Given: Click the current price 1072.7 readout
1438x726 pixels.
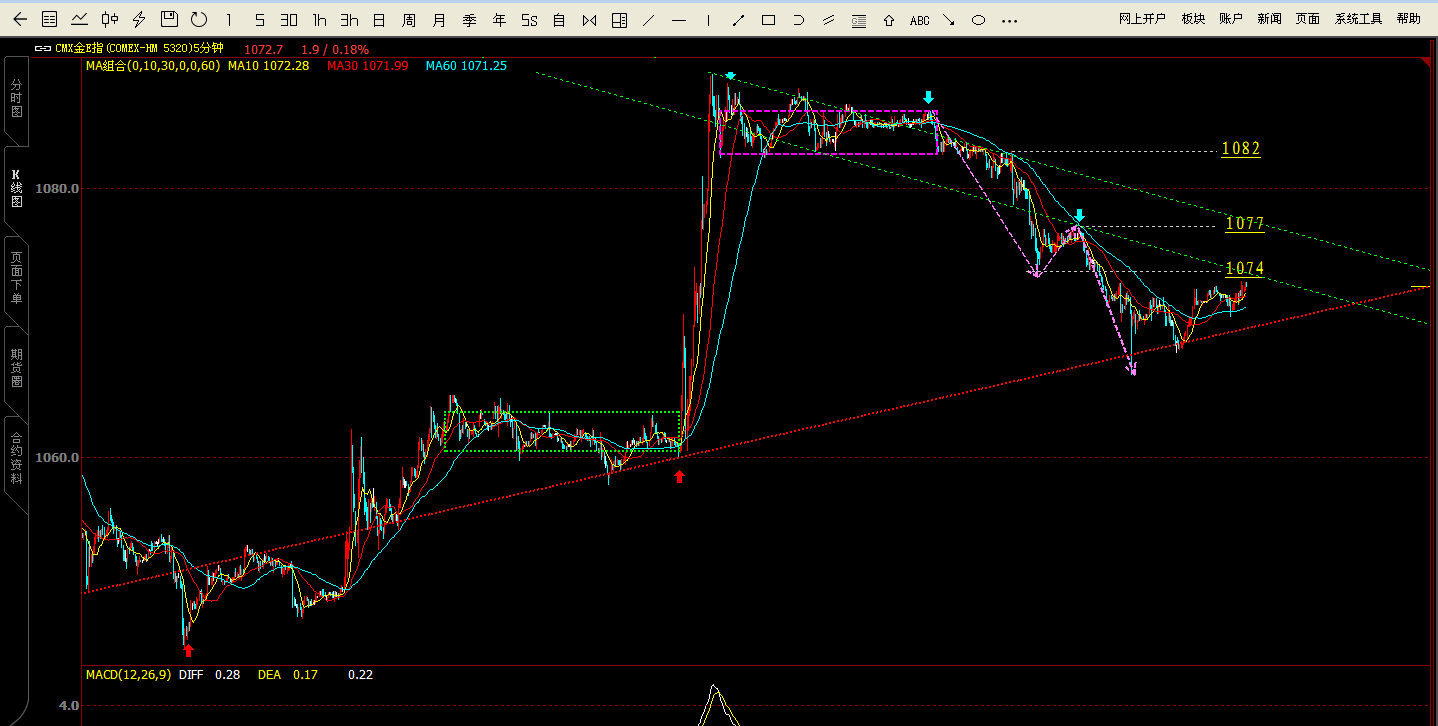Looking at the screenshot, I should tap(263, 49).
